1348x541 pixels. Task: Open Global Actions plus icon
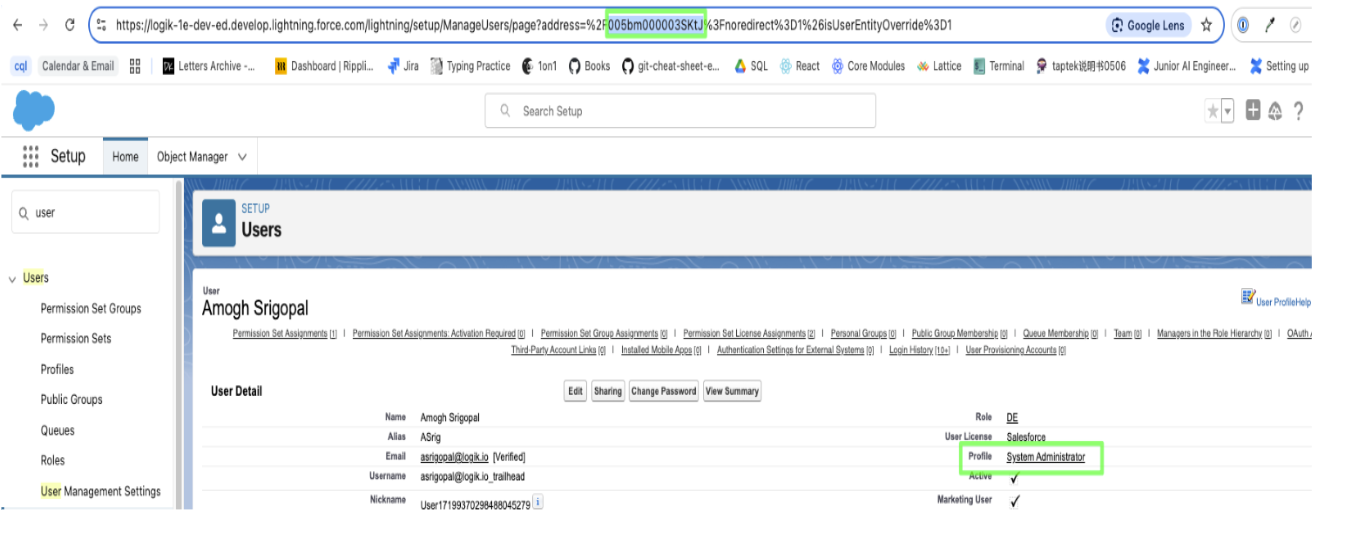click(x=1253, y=110)
